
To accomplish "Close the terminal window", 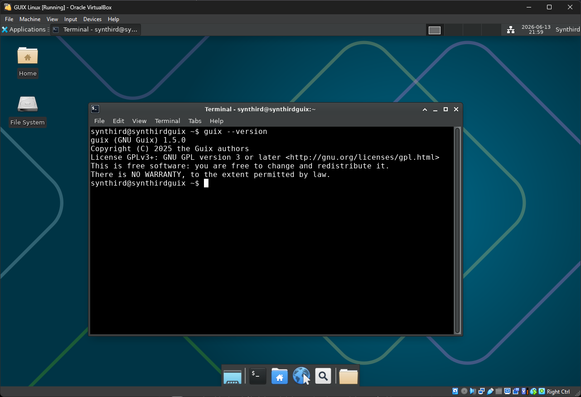I will coord(456,109).
